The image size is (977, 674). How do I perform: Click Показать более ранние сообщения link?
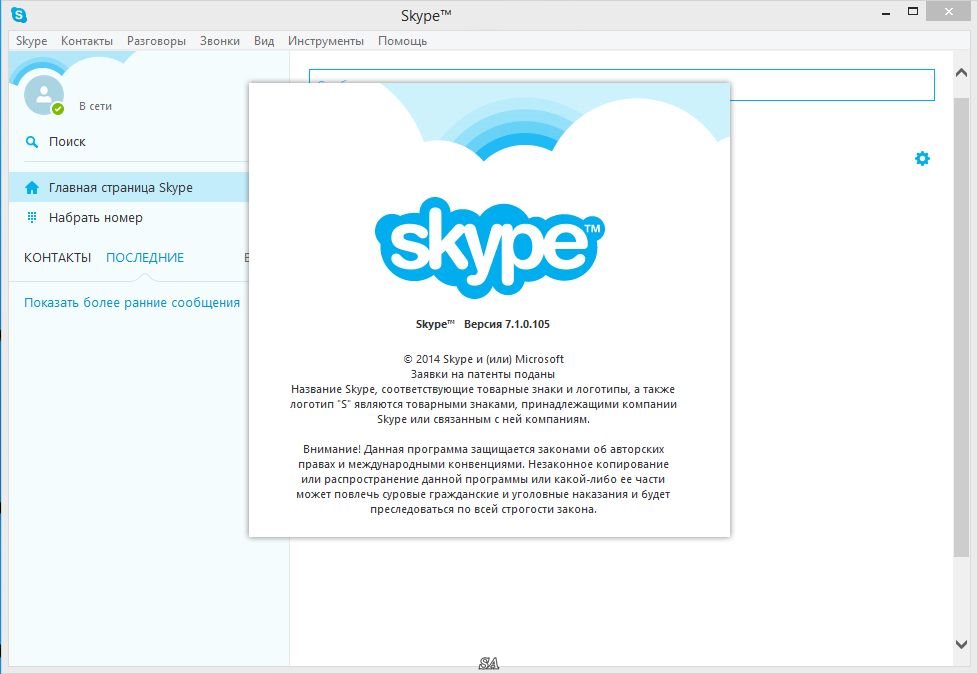(x=131, y=303)
